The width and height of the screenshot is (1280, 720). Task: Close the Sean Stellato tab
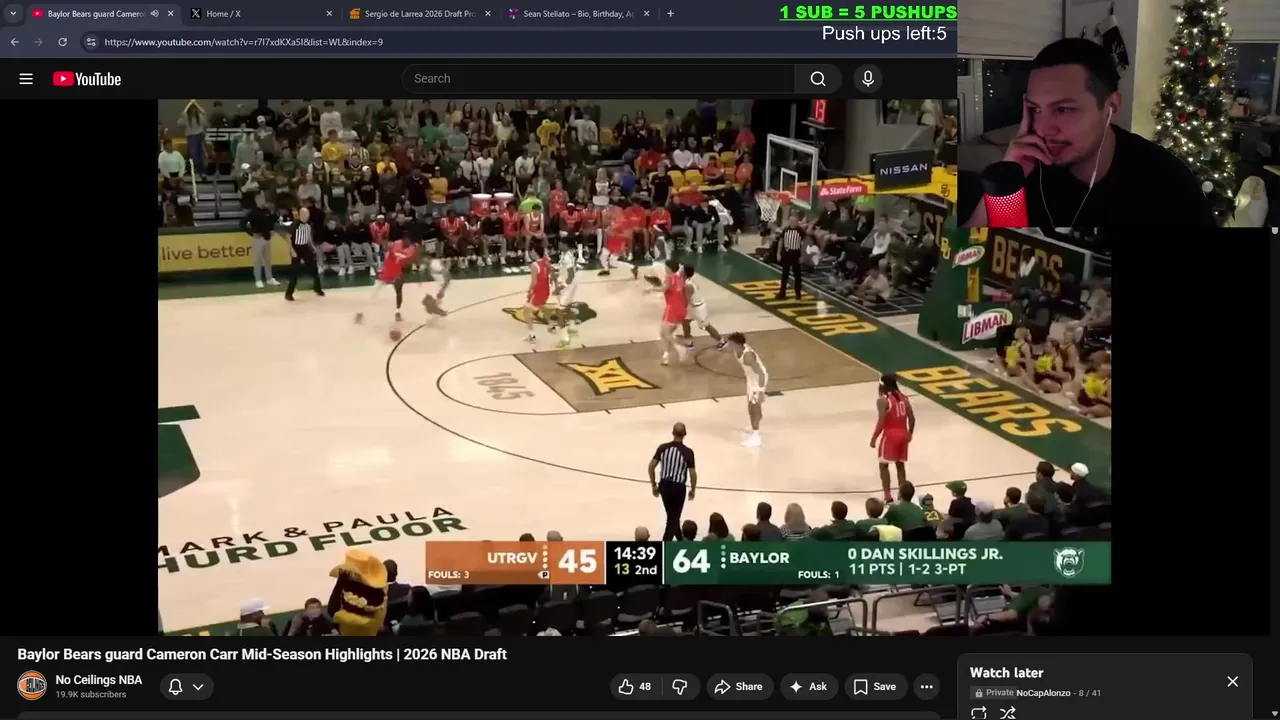pos(647,14)
